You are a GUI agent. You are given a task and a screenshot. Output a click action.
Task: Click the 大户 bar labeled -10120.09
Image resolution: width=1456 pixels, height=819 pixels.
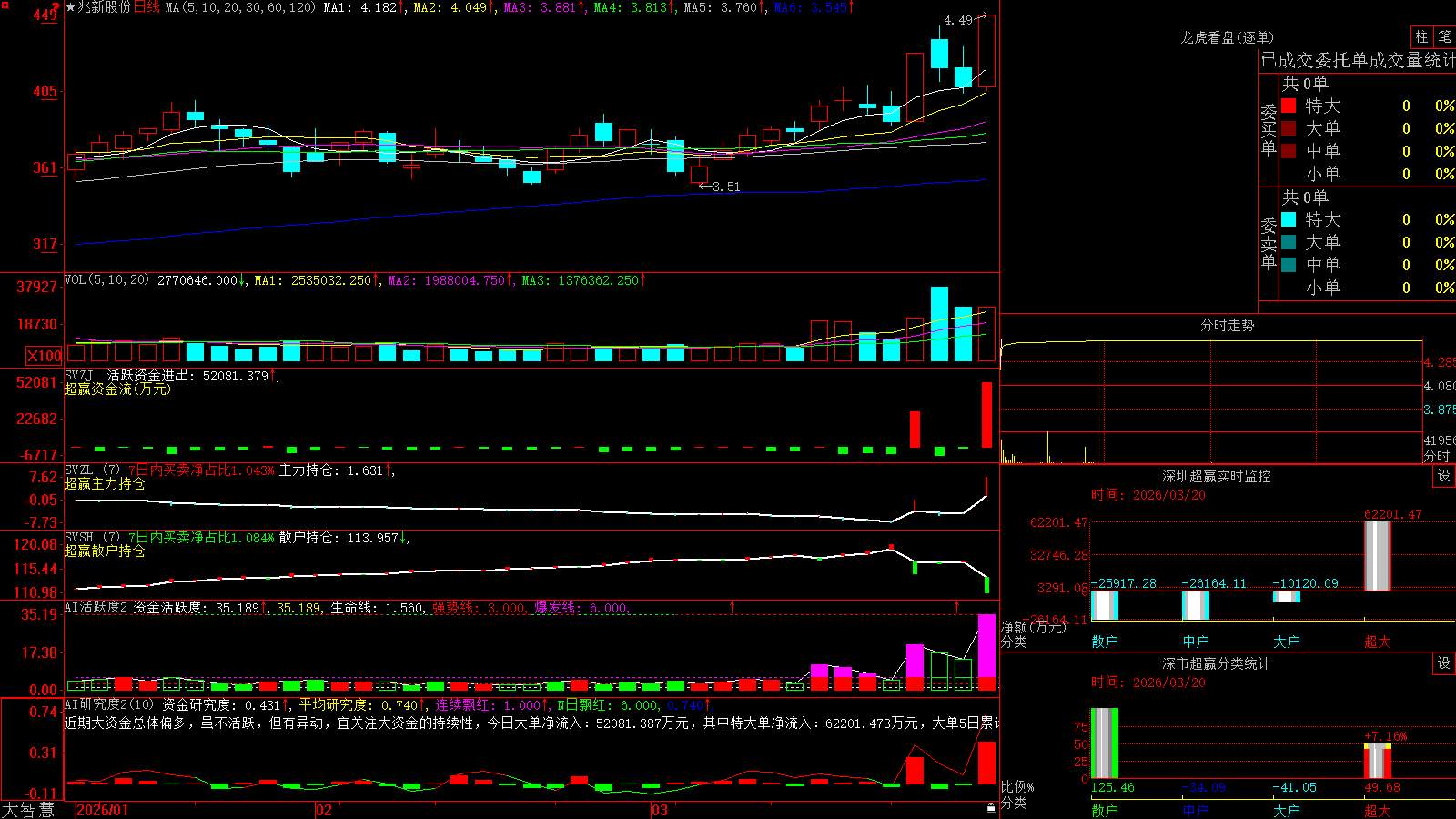click(x=1287, y=597)
